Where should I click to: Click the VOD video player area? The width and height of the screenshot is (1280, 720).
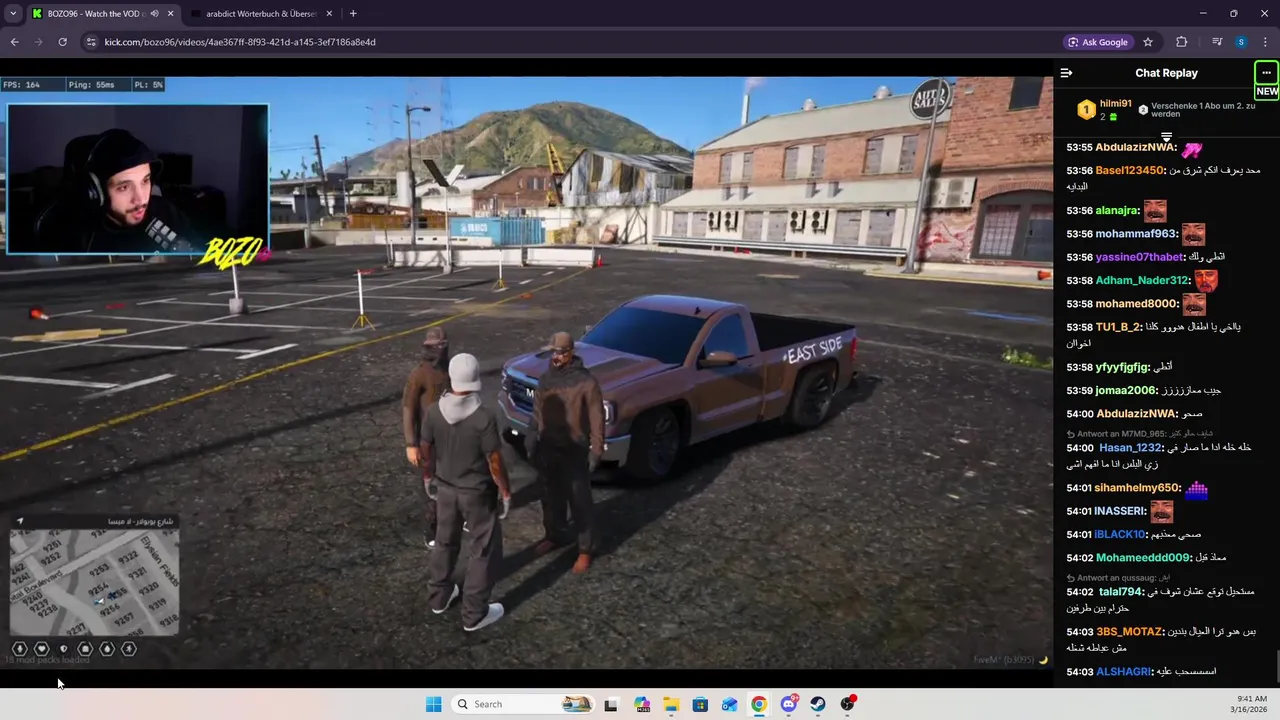pyautogui.click(x=526, y=372)
